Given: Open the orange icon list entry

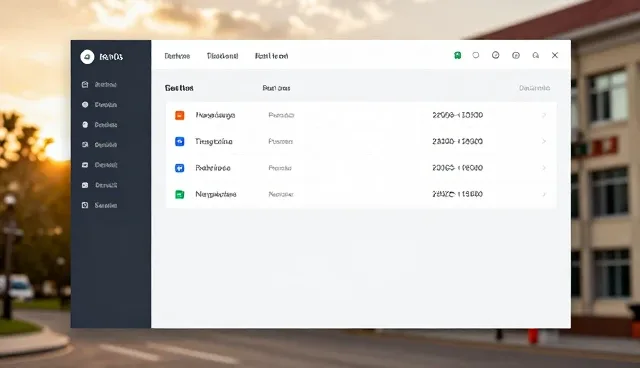Looking at the screenshot, I should [x=361, y=115].
